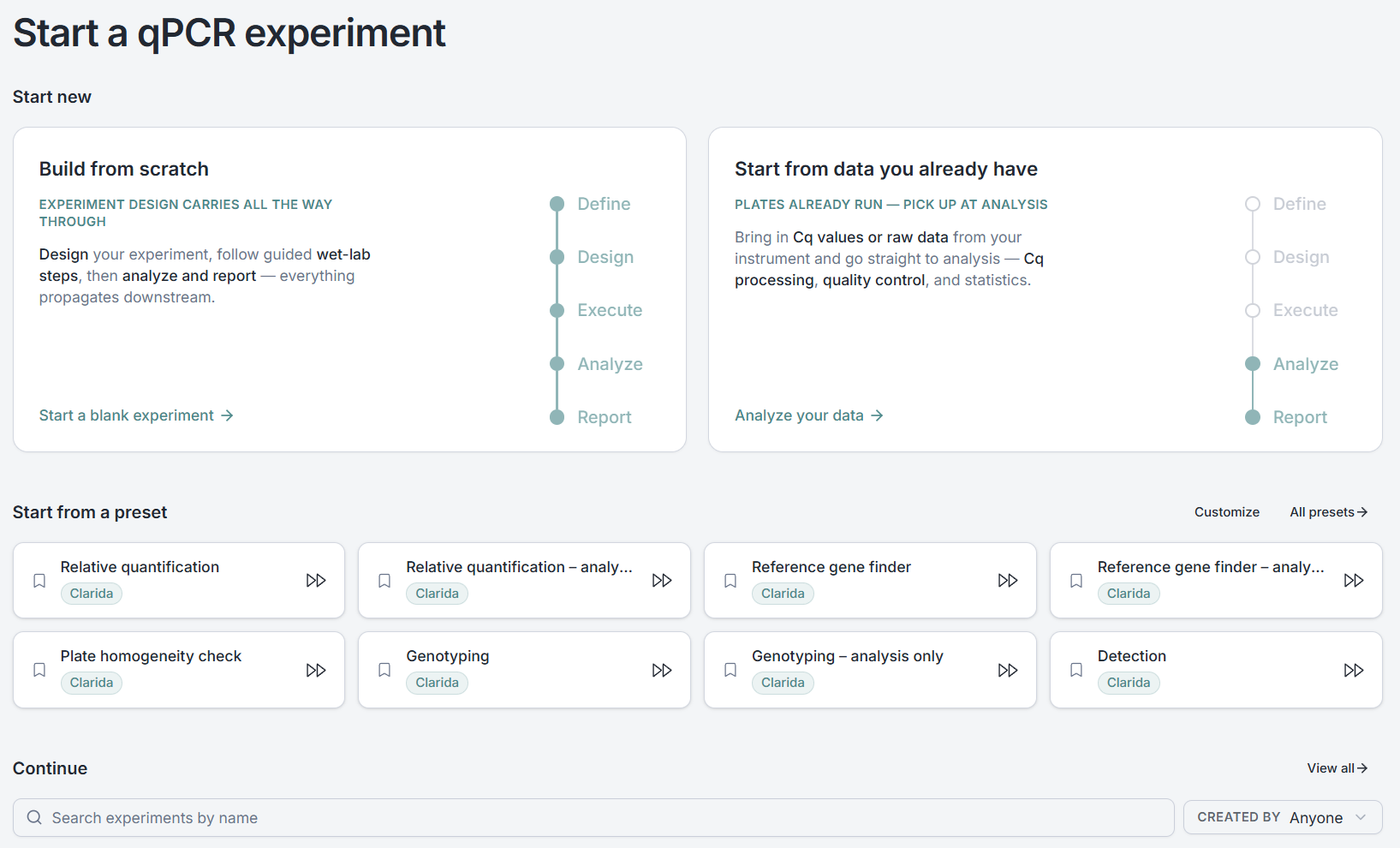Click Clarida tag under Genotyping – analysis only
Screen dimensions: 1400x848
[x=783, y=683]
